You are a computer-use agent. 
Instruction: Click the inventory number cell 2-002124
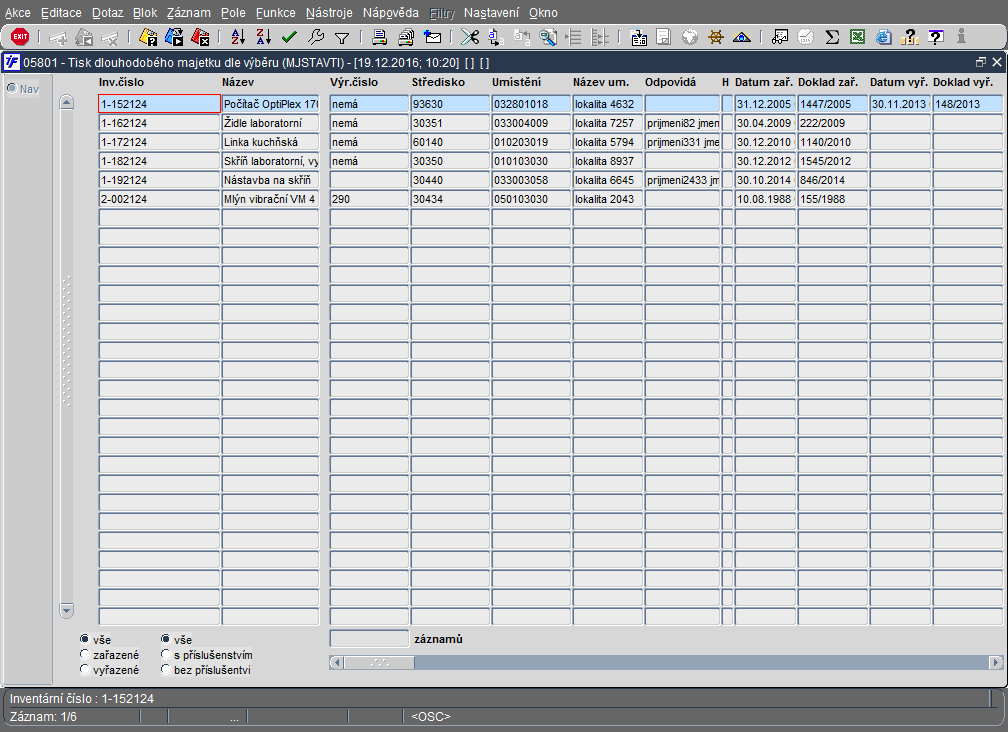(x=159, y=199)
